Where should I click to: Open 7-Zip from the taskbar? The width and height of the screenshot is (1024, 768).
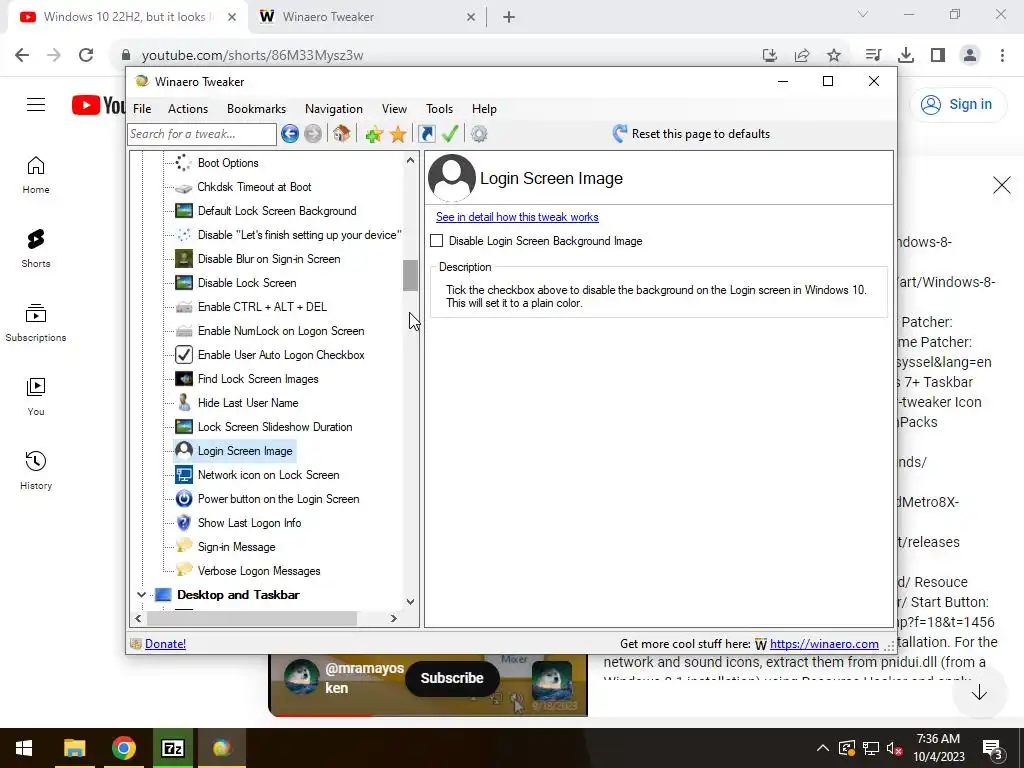click(173, 748)
